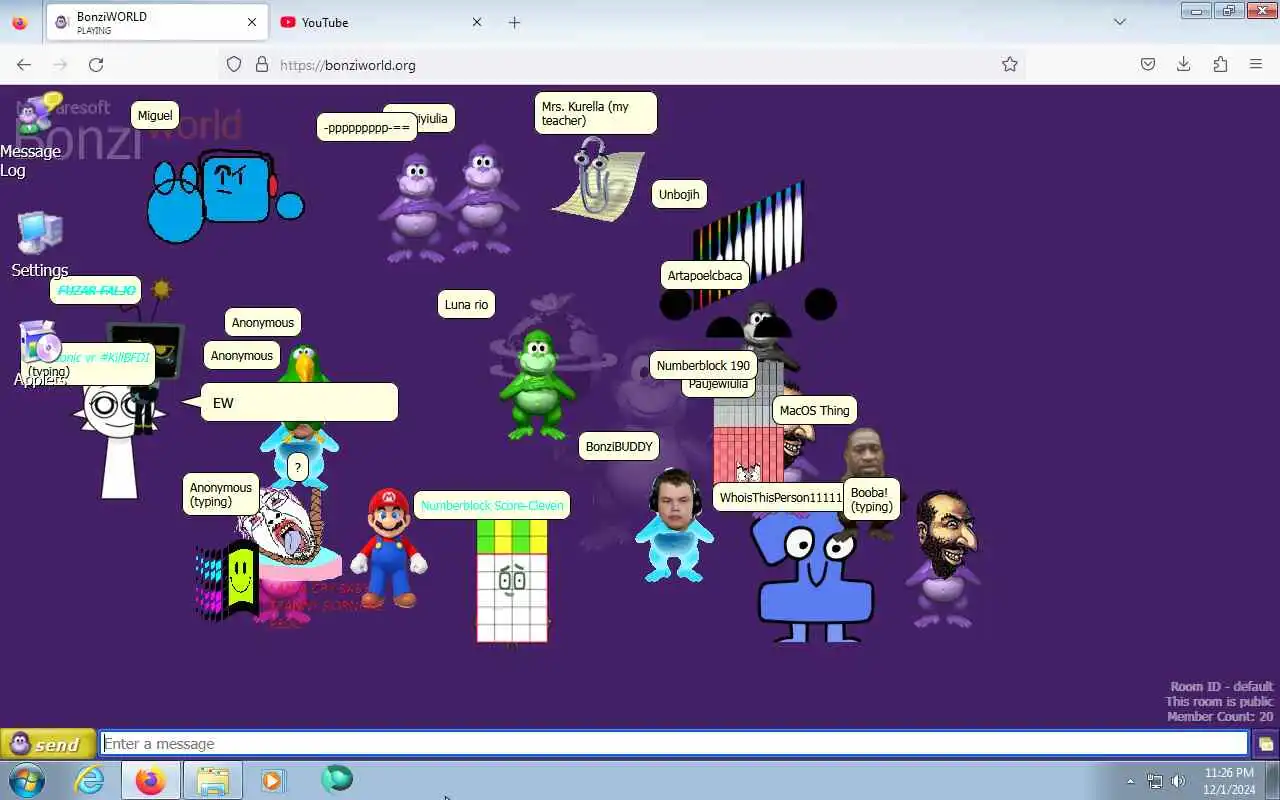
Task: Click the -ppppppppp-== name tag
Action: click(367, 128)
